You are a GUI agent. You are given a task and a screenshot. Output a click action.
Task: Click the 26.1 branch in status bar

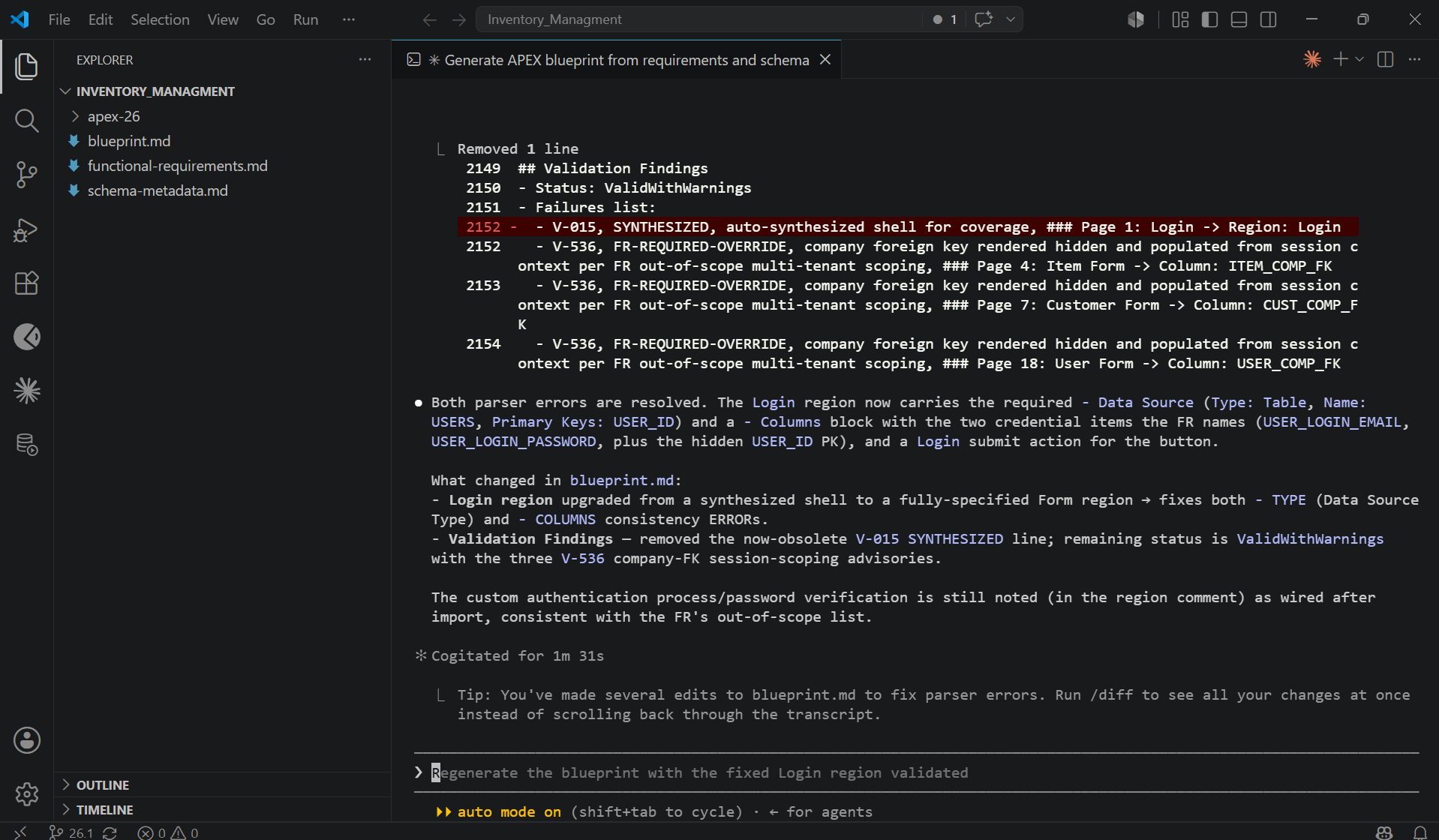click(x=71, y=832)
